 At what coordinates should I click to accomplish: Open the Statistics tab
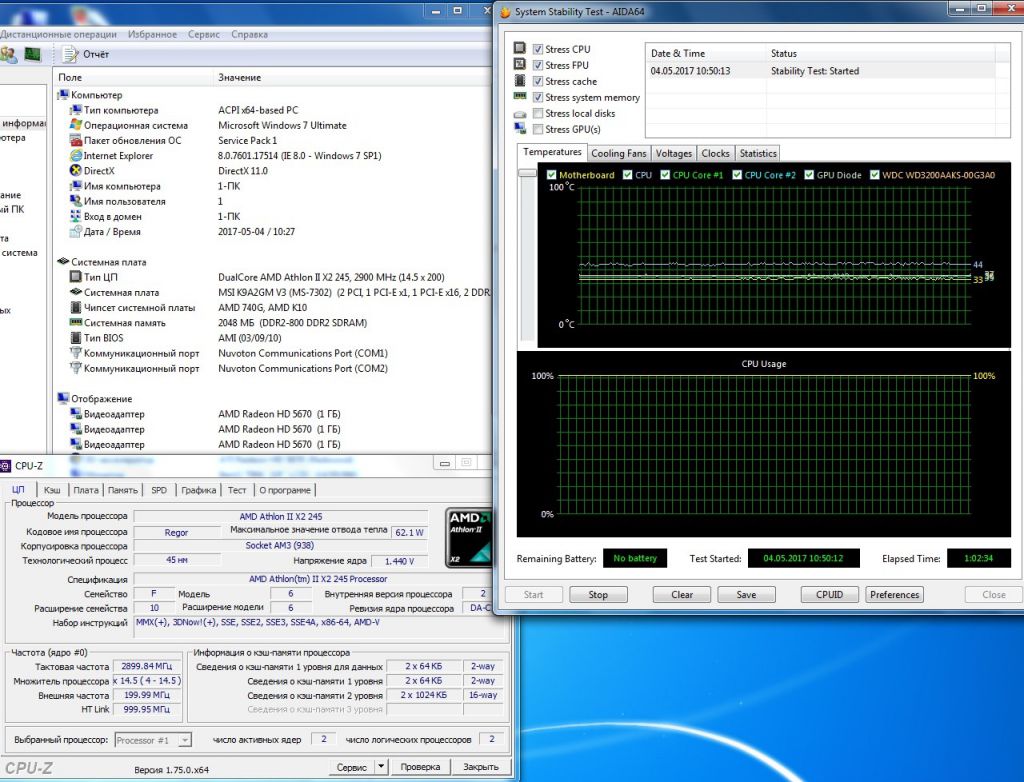pos(758,154)
